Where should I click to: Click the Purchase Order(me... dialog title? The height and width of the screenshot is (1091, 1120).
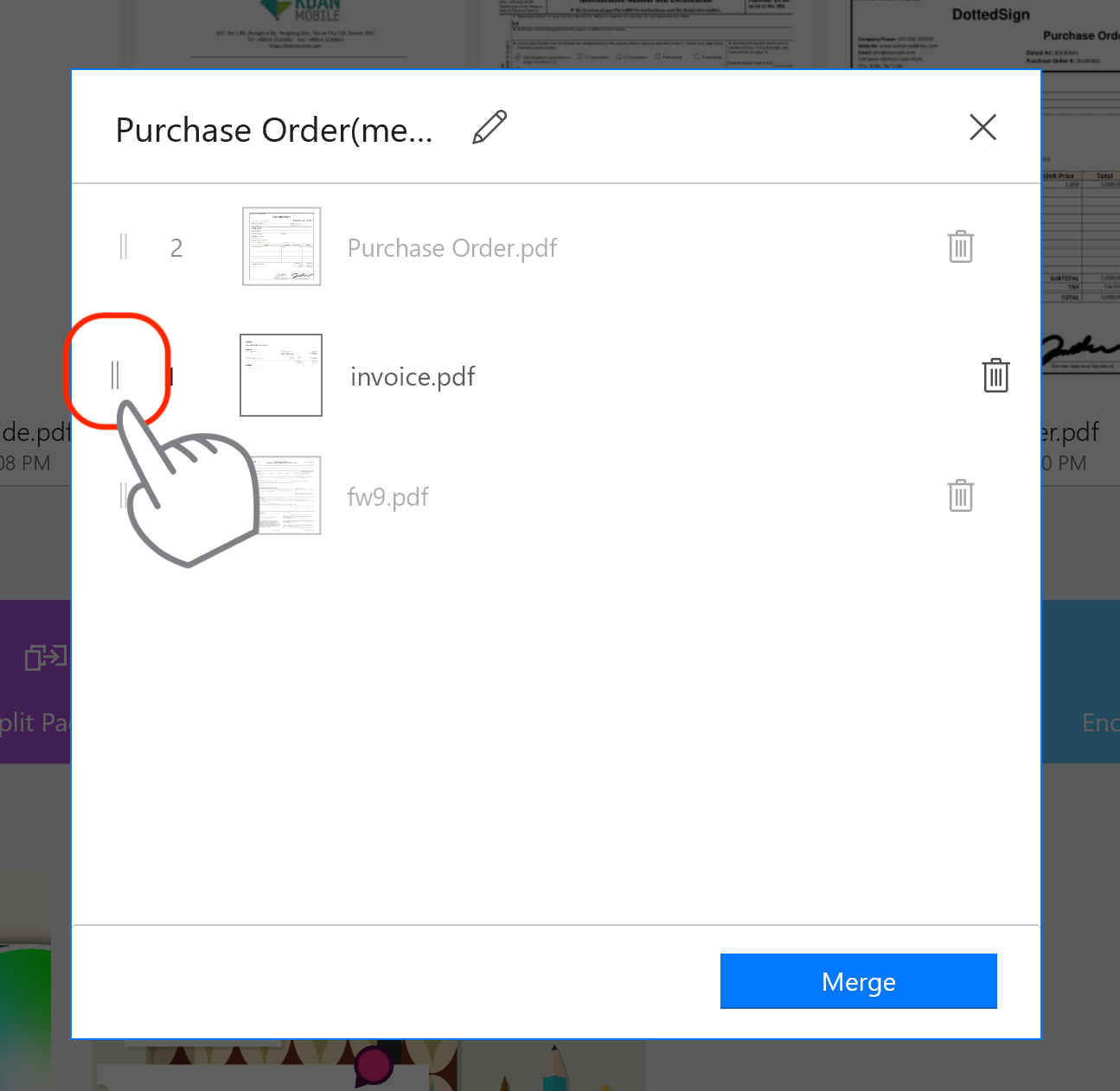pos(274,131)
